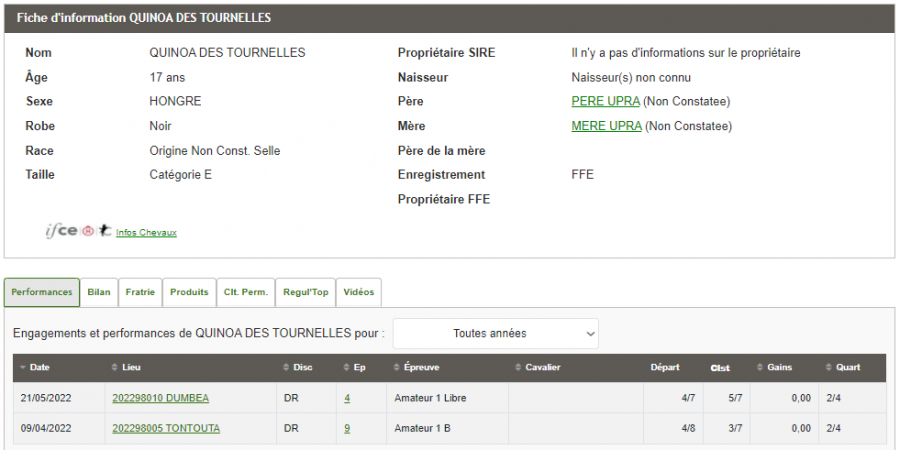The image size is (900, 450).
Task: Open competition 202298010 DUMBEA link
Action: click(x=161, y=398)
